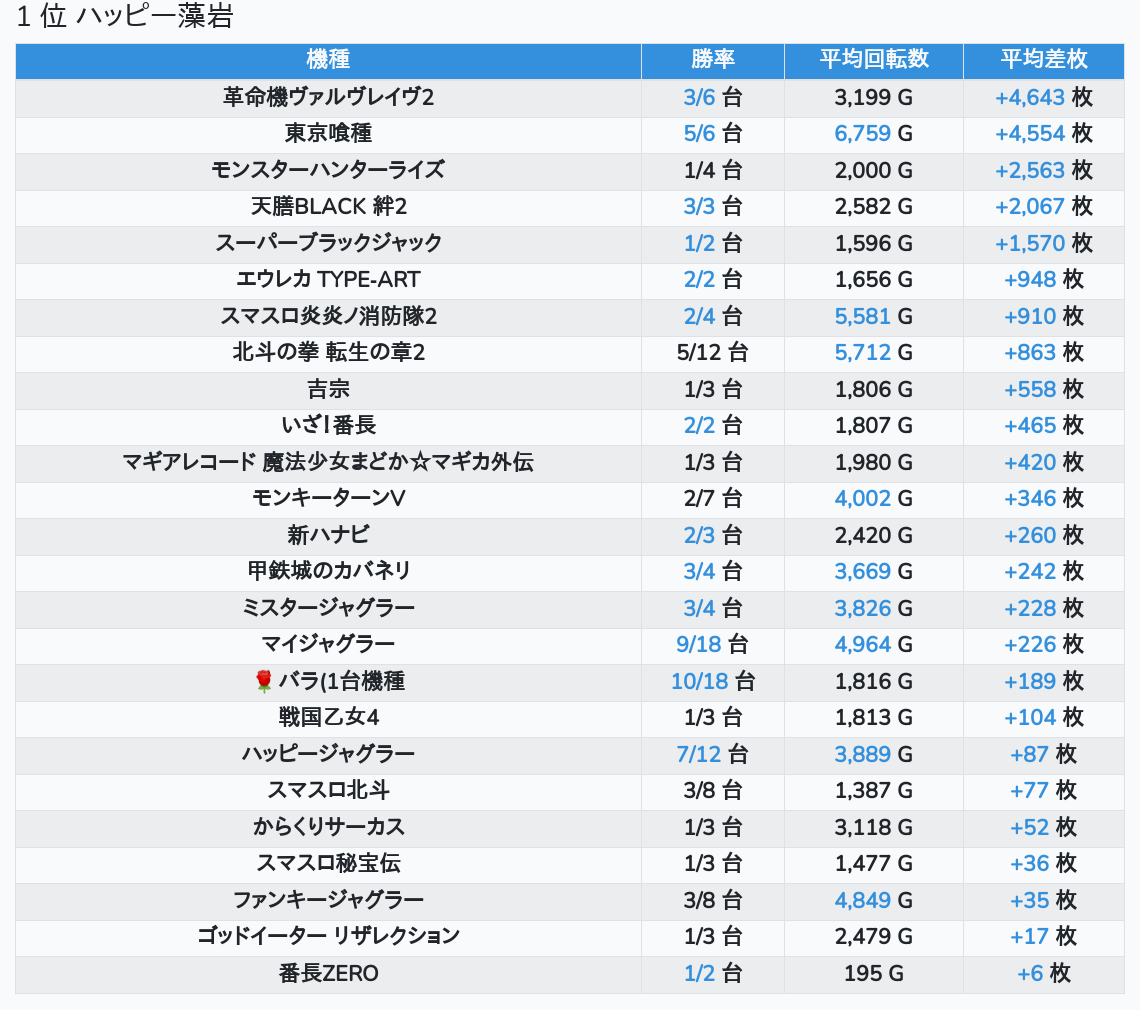This screenshot has width=1140, height=1010.
Task: Click the 10/18 win rate for バラ
Action: (699, 682)
